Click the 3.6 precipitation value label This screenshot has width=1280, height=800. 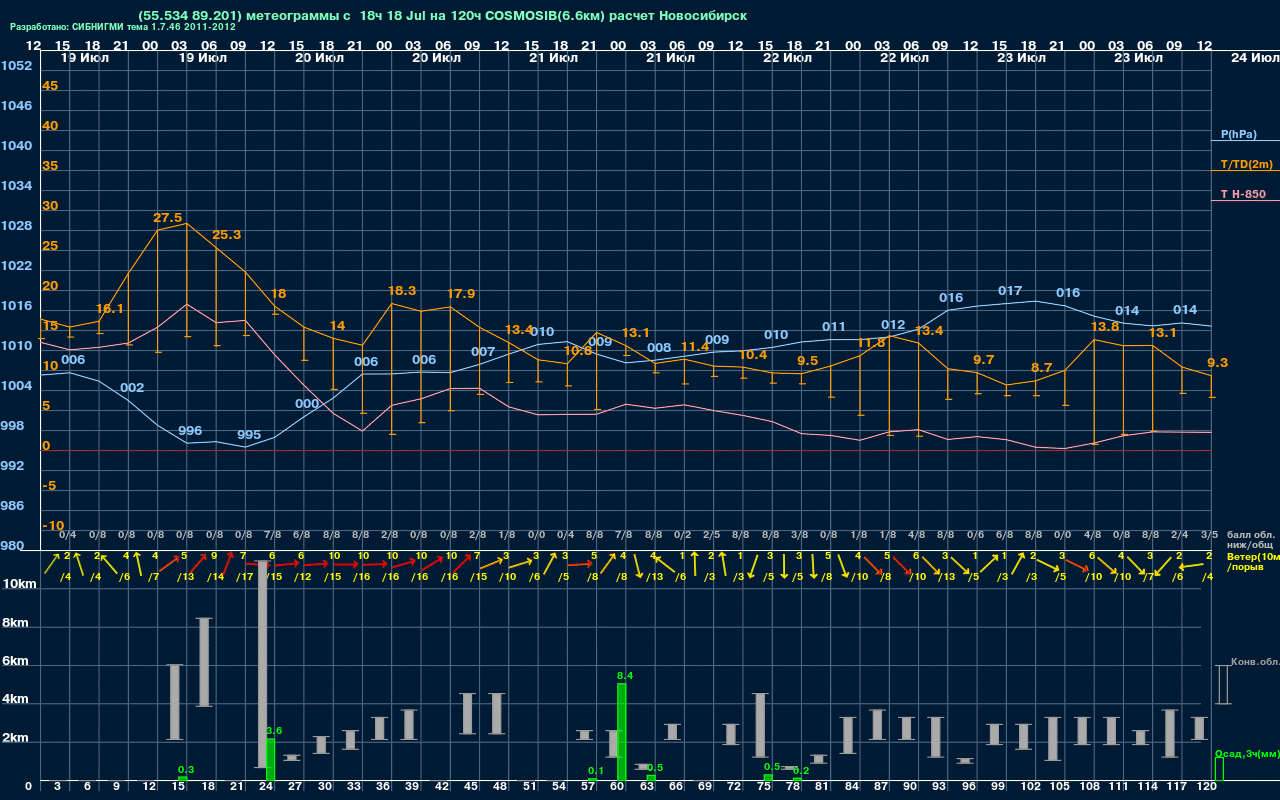pos(274,731)
